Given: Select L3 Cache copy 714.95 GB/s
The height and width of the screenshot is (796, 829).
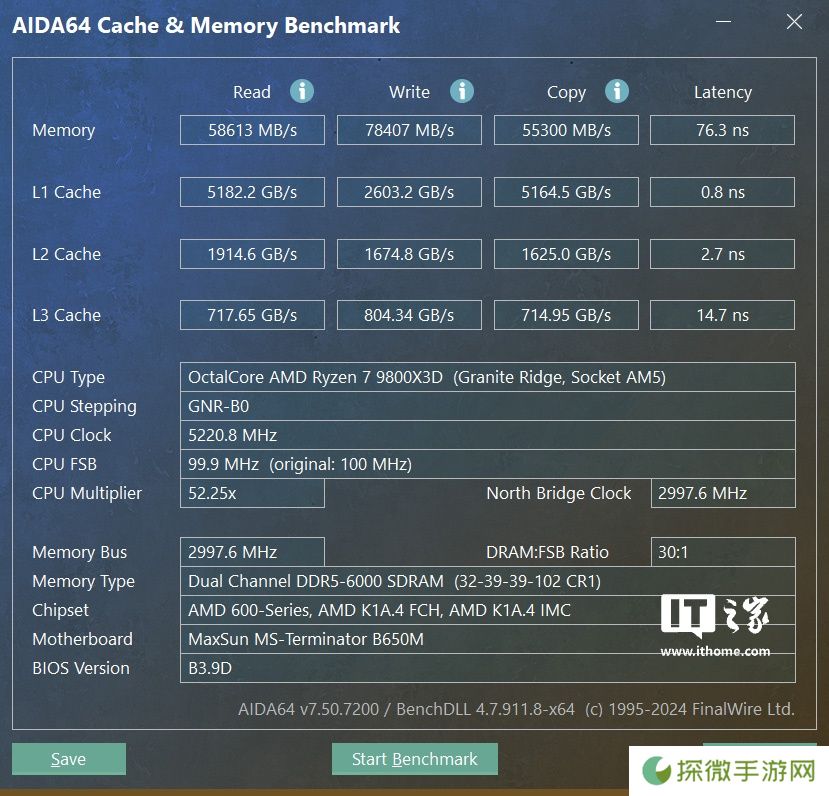Looking at the screenshot, I should pos(566,315).
